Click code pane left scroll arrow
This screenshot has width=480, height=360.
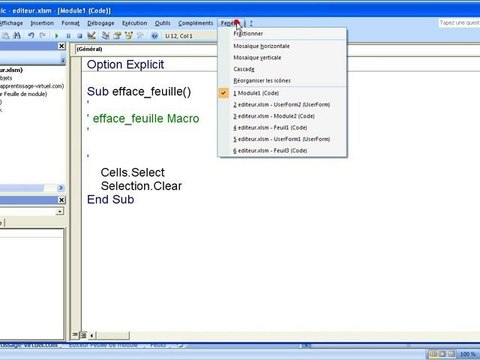click(x=91, y=335)
